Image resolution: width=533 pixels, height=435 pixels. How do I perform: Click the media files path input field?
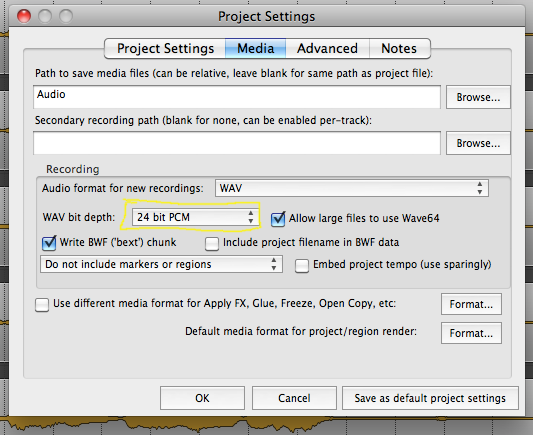(237, 97)
